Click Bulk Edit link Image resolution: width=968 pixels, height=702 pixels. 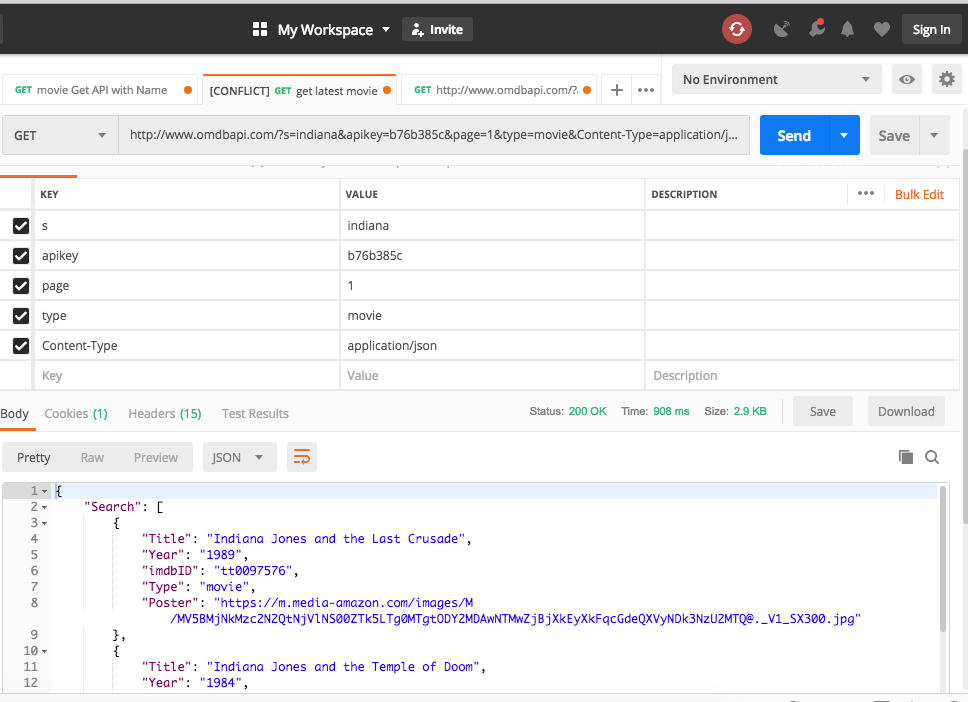[x=919, y=194]
